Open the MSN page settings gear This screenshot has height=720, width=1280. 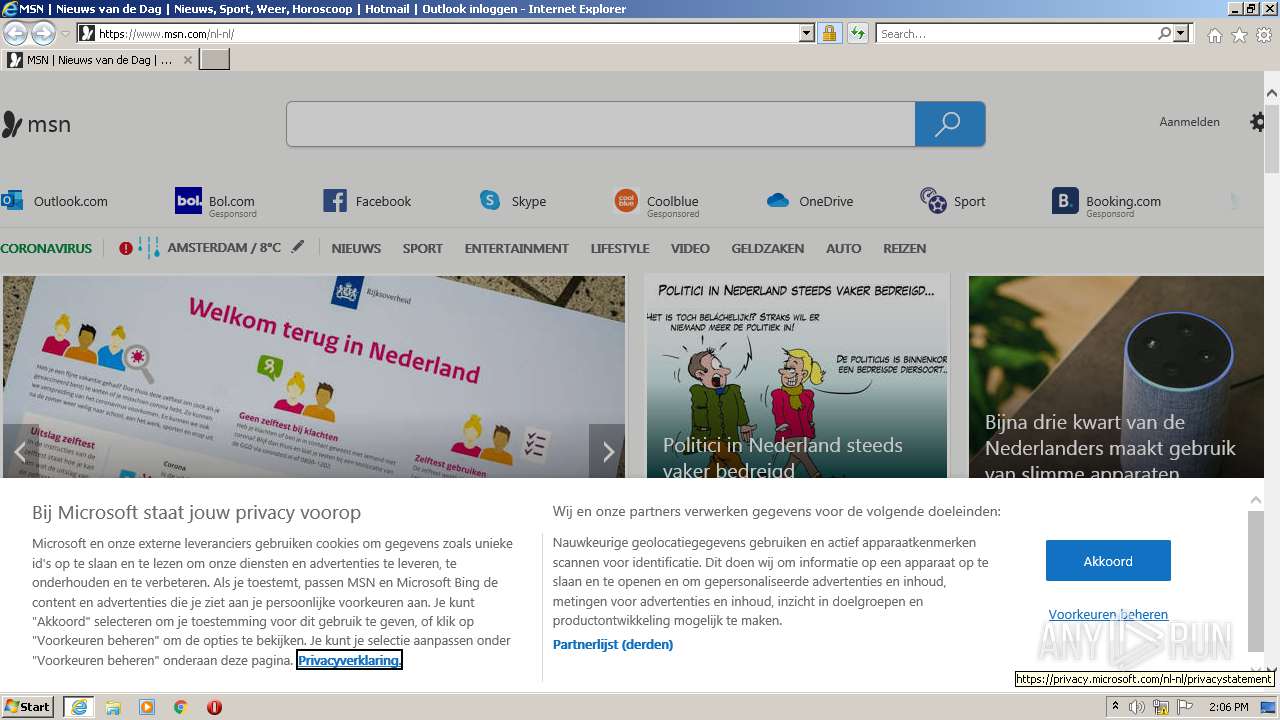point(1257,122)
